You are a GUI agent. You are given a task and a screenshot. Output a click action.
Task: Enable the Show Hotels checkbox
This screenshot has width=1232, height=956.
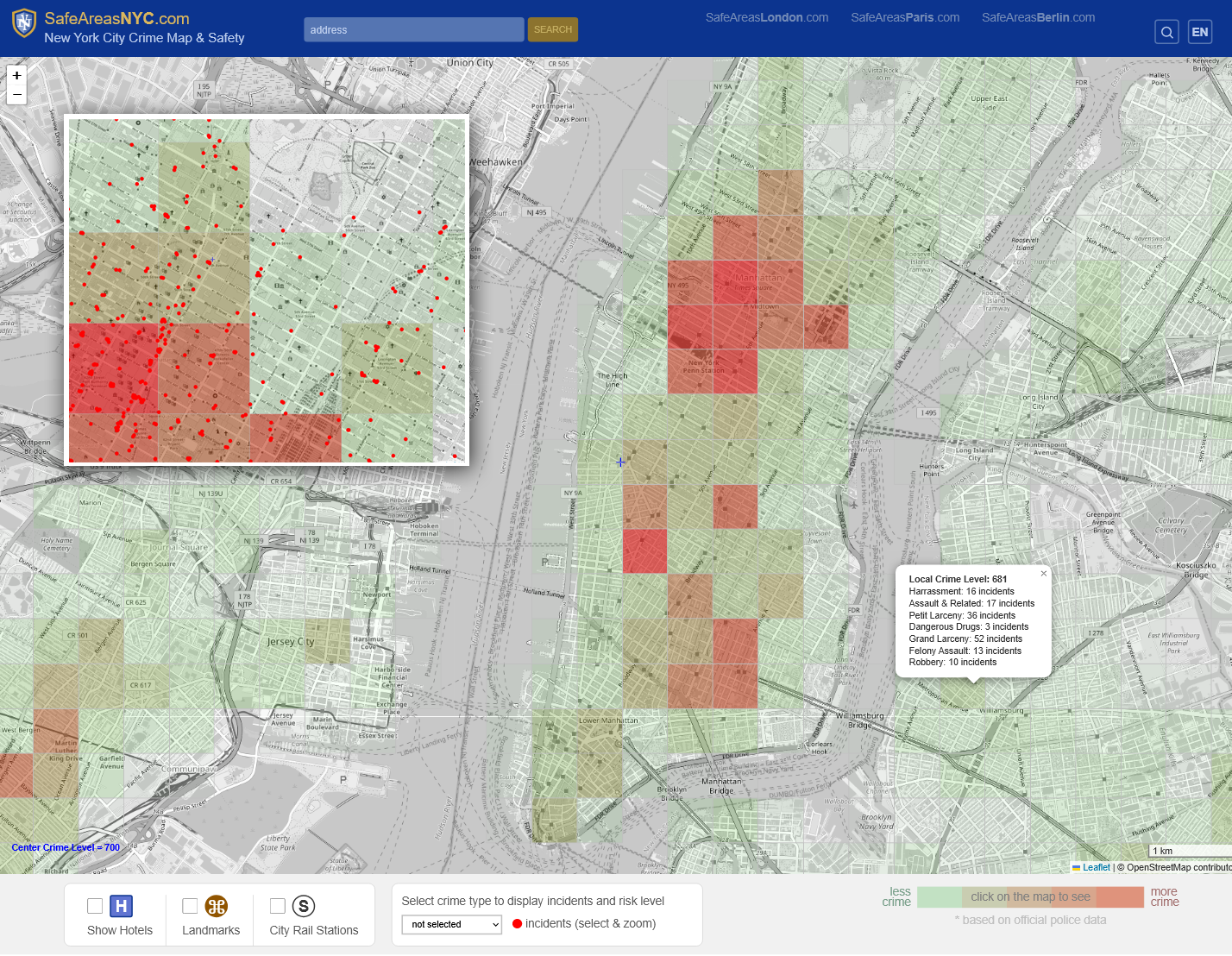click(95, 906)
